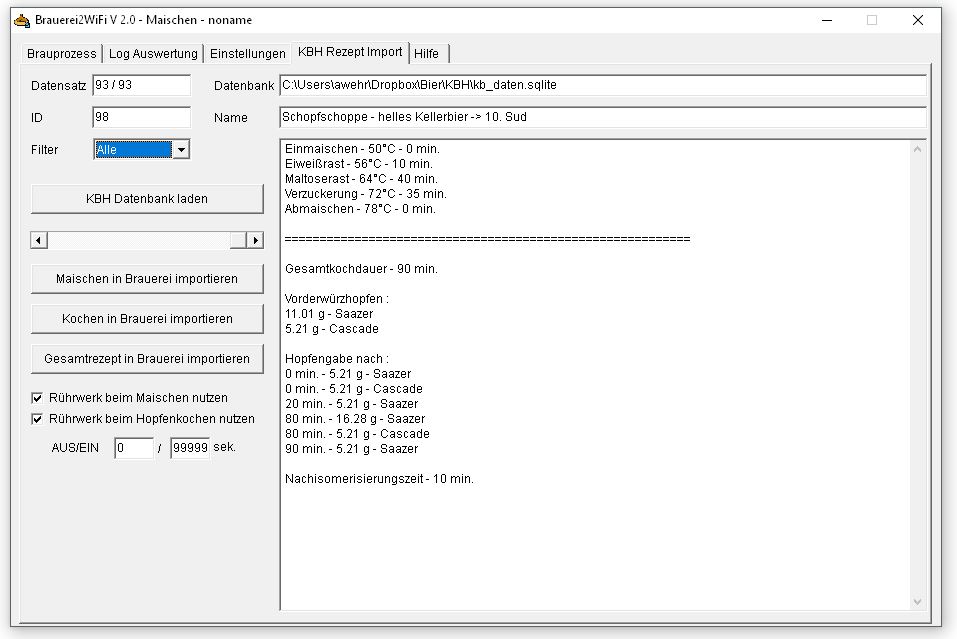The image size is (957, 639).
Task: Open the Log Auswertung tab
Action: (x=153, y=54)
